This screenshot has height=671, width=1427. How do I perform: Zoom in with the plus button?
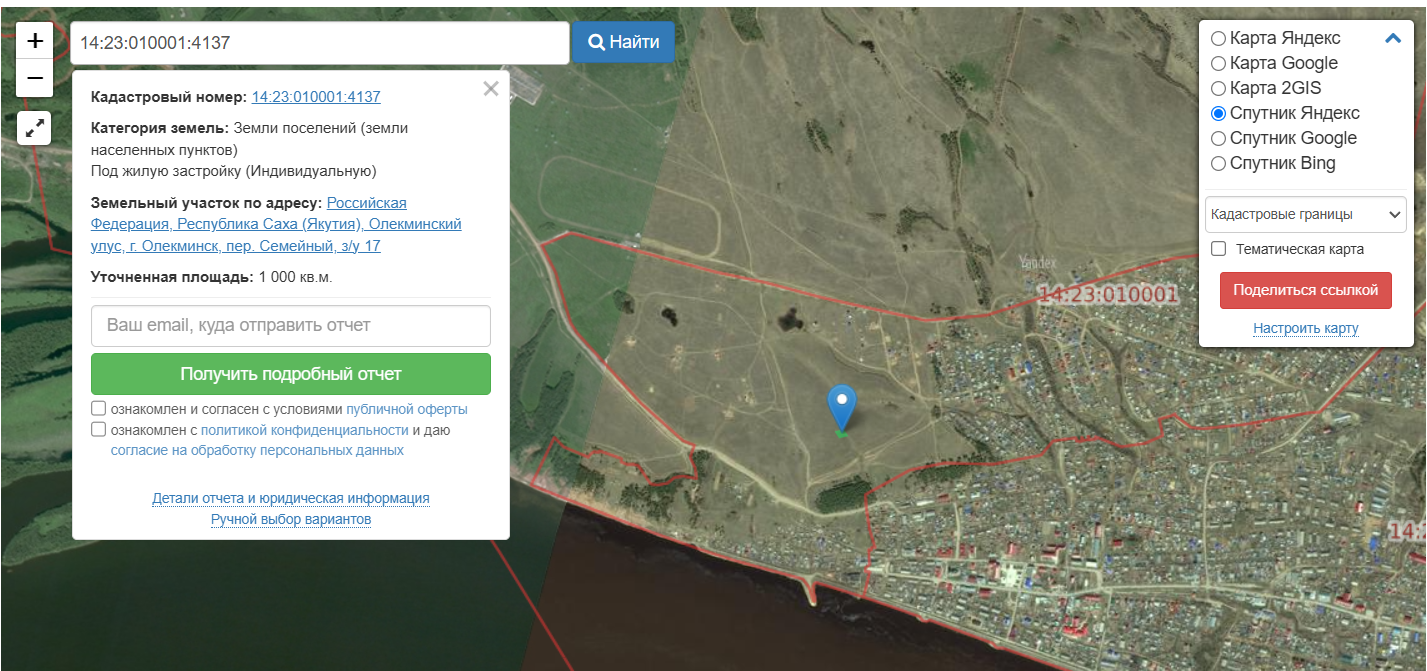click(35, 41)
